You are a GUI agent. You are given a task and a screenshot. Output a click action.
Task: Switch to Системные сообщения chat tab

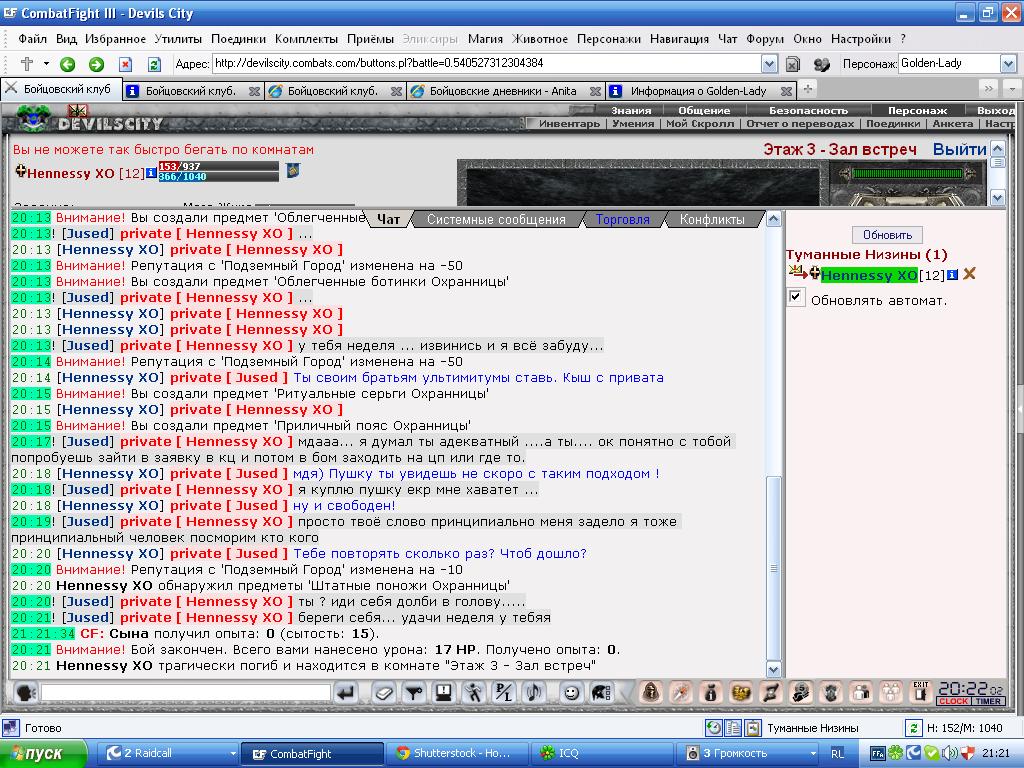pos(496,219)
